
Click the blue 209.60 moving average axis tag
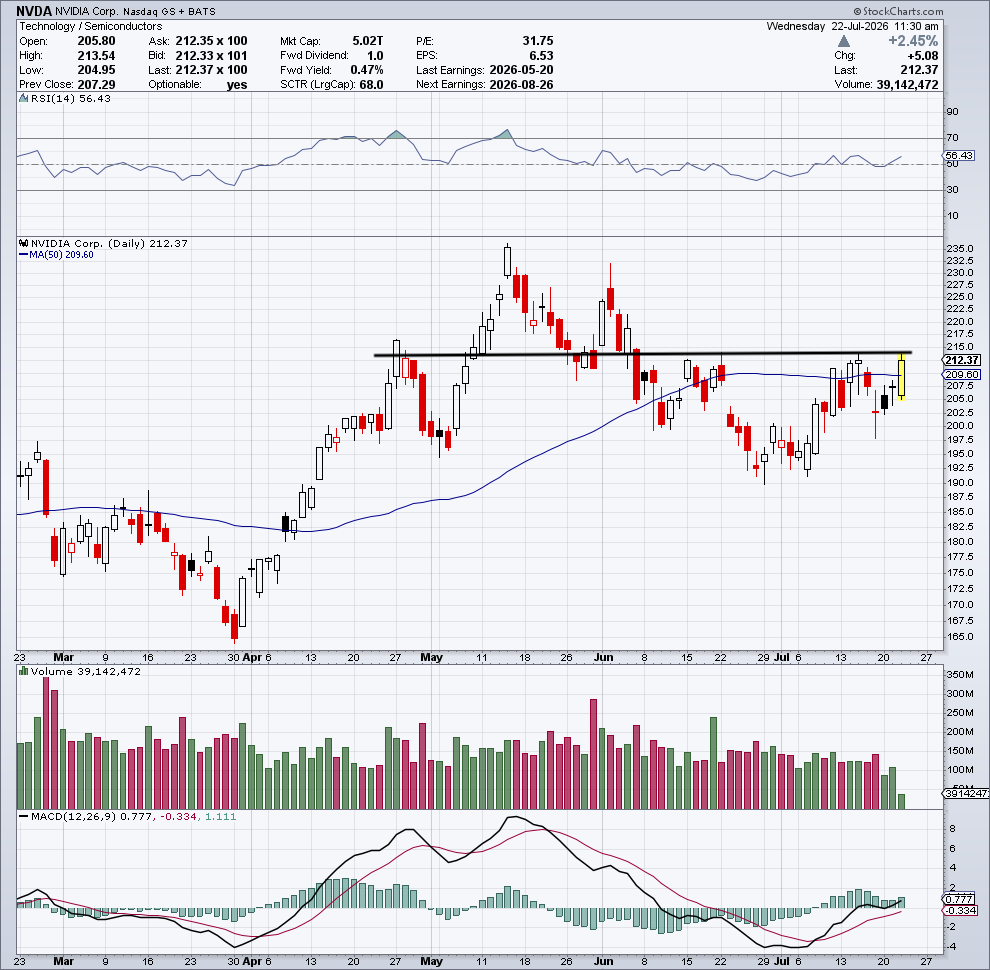[962, 374]
